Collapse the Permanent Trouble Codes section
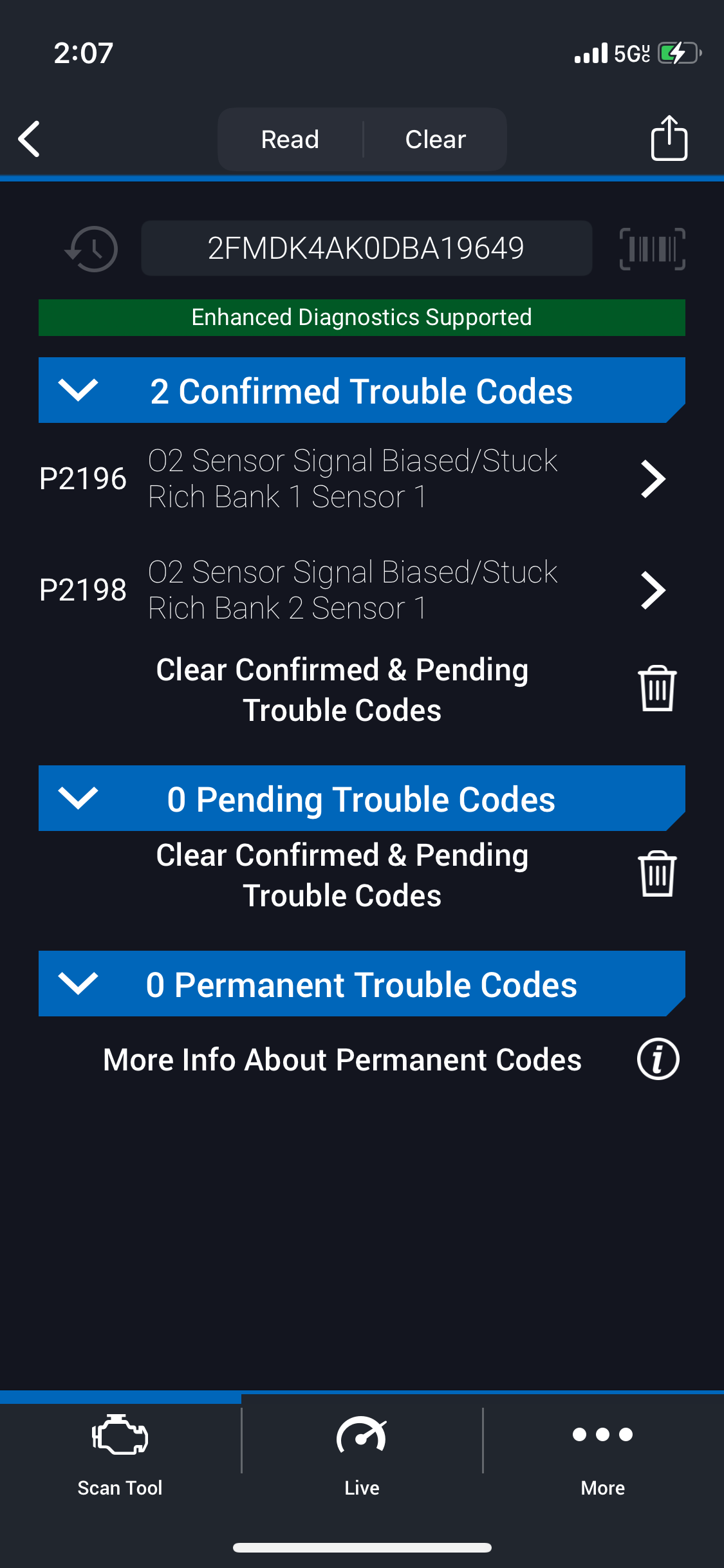This screenshot has height=1568, width=724. [x=78, y=984]
